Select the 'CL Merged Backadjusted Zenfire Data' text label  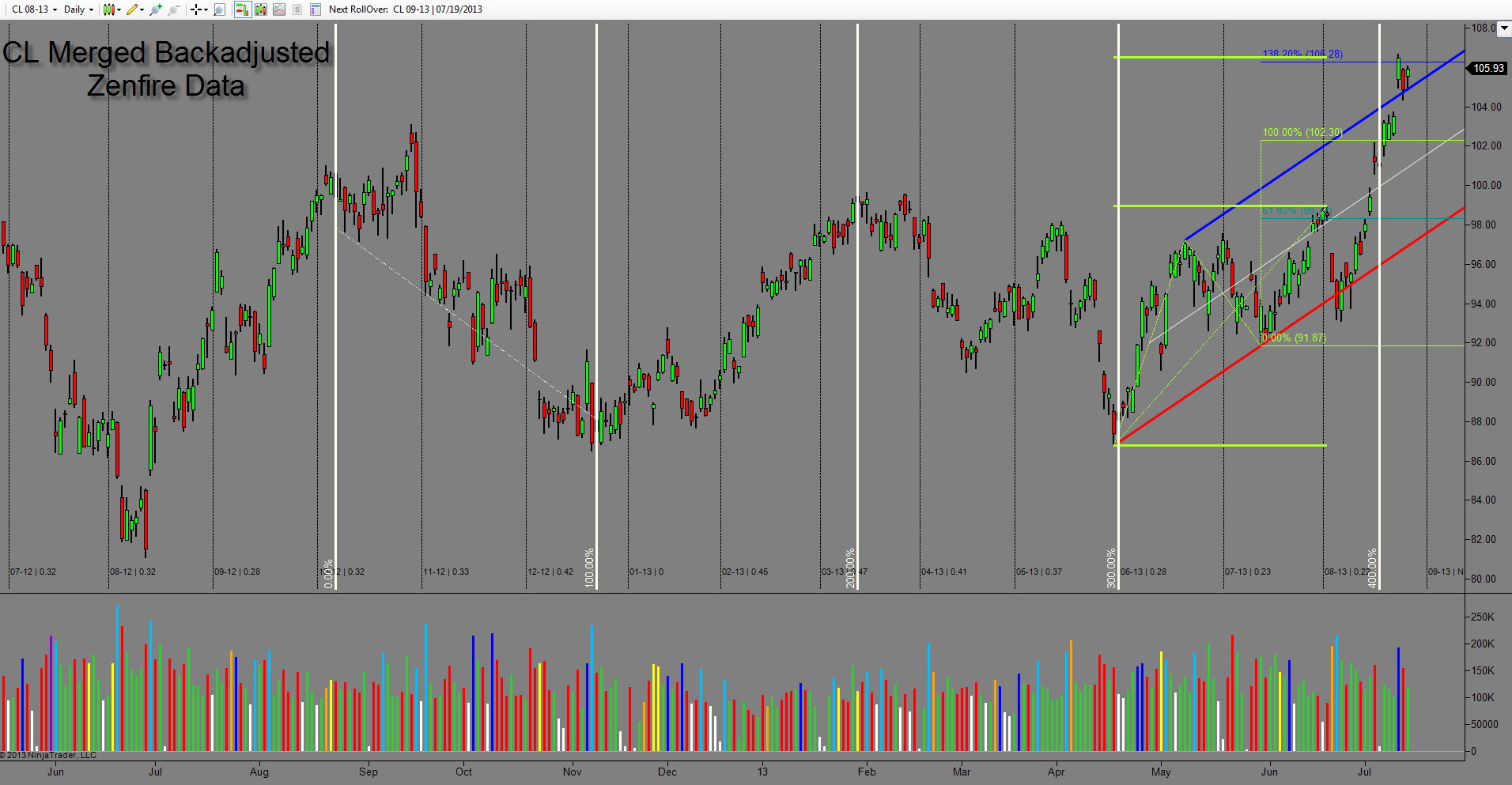[166, 69]
